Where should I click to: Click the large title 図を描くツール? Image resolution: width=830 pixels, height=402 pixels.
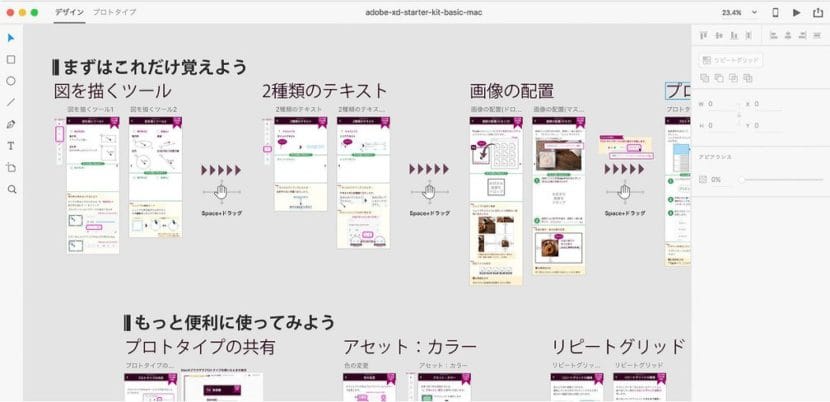pos(113,91)
